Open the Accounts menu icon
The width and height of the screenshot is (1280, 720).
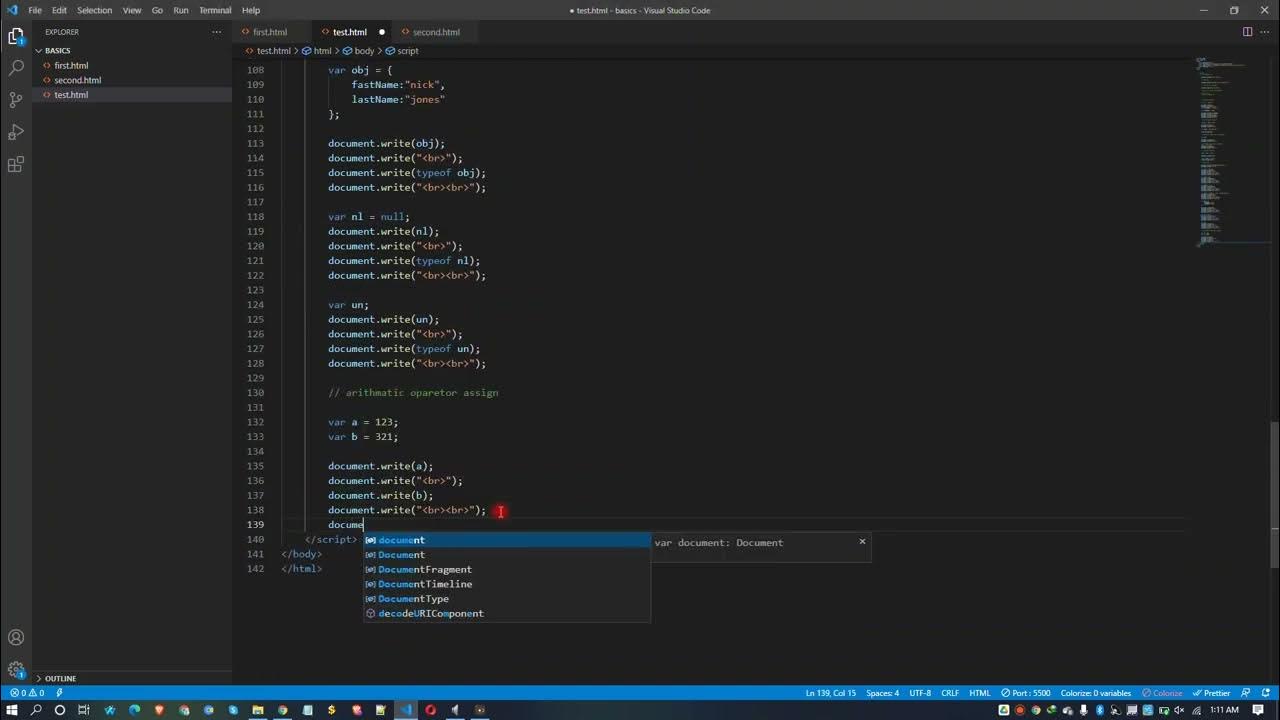(x=16, y=637)
